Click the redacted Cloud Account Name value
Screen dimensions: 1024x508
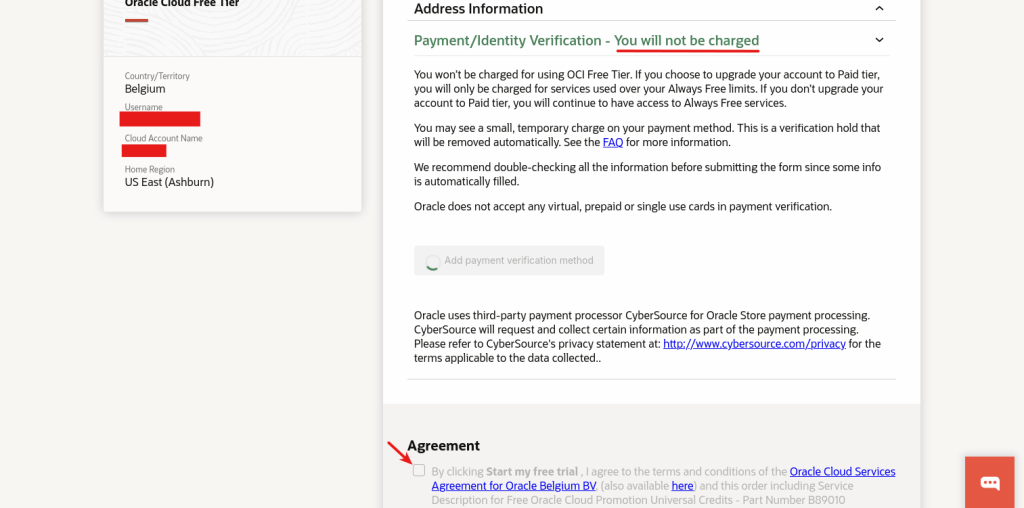click(x=144, y=151)
